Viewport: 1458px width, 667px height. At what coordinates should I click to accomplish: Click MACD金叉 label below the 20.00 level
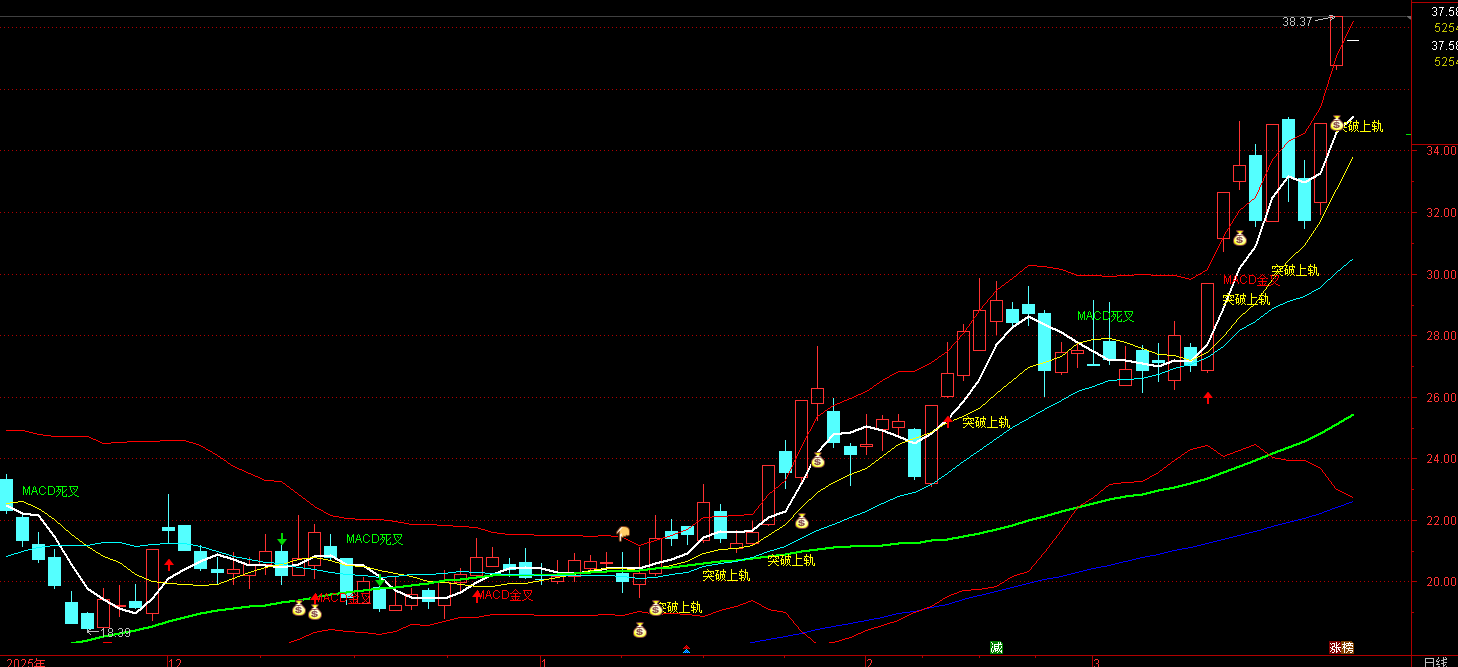tap(505, 595)
